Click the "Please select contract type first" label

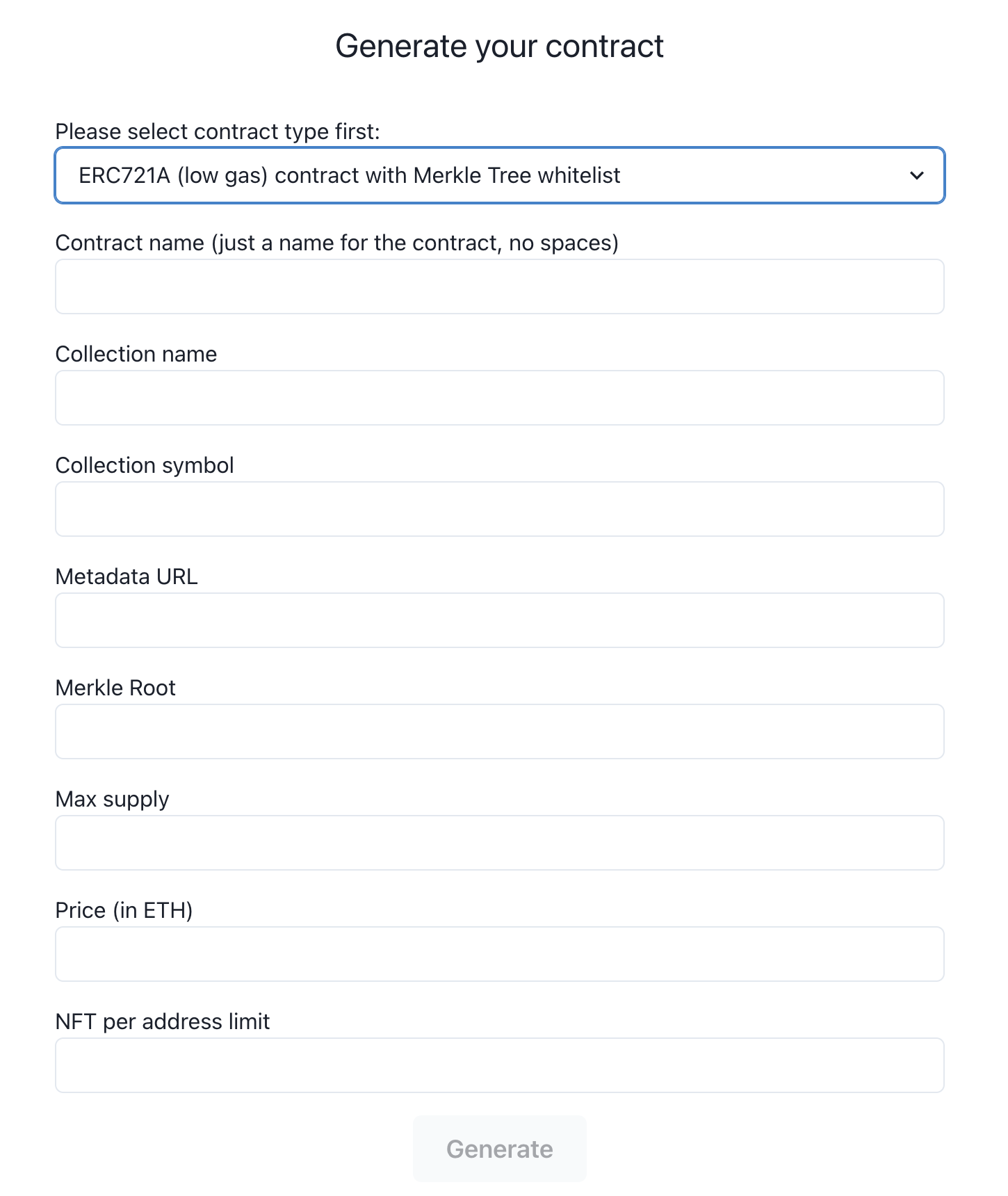click(218, 131)
